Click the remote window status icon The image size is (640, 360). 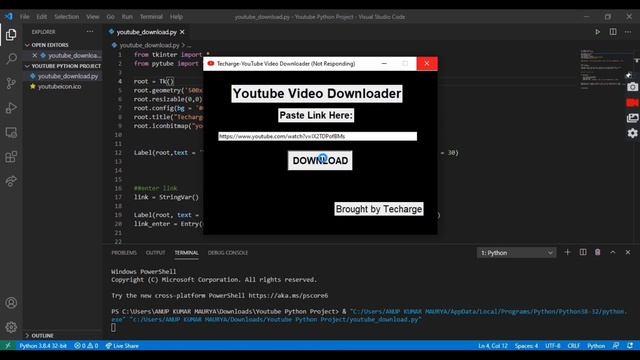[x=7, y=346]
